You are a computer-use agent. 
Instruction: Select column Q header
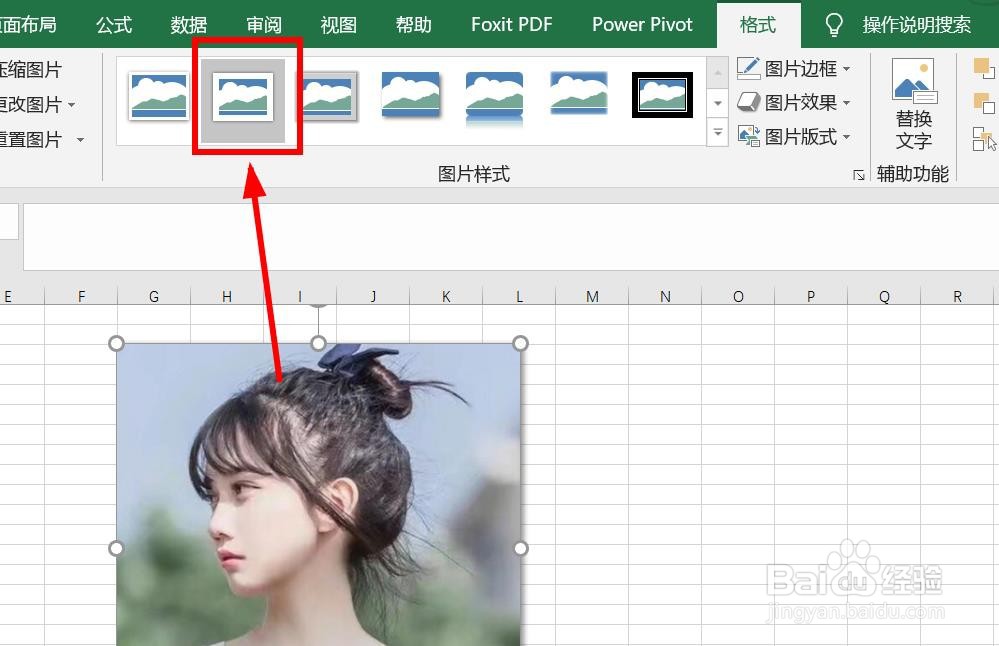[884, 296]
